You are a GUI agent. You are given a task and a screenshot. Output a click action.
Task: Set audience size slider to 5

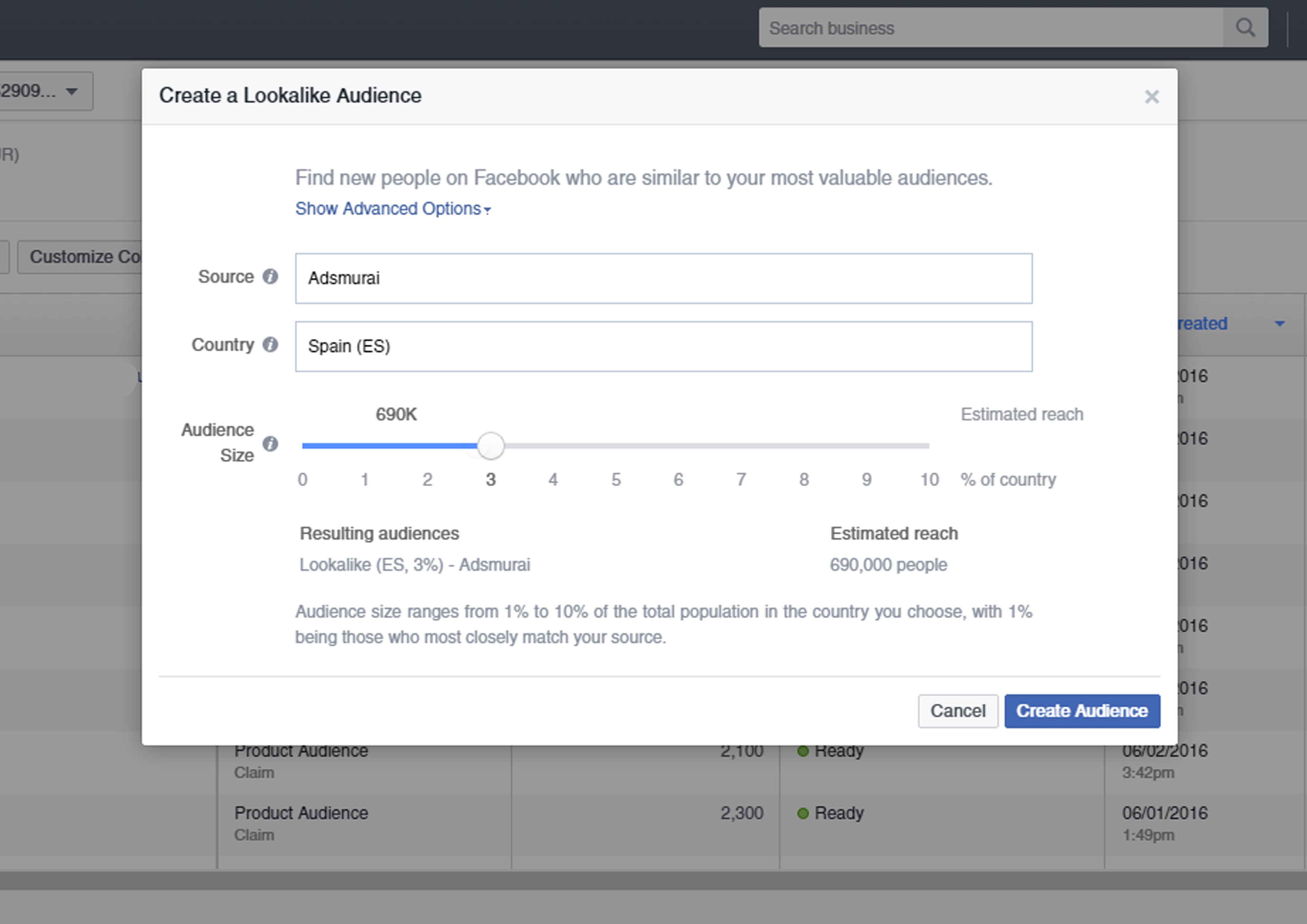pyautogui.click(x=616, y=446)
